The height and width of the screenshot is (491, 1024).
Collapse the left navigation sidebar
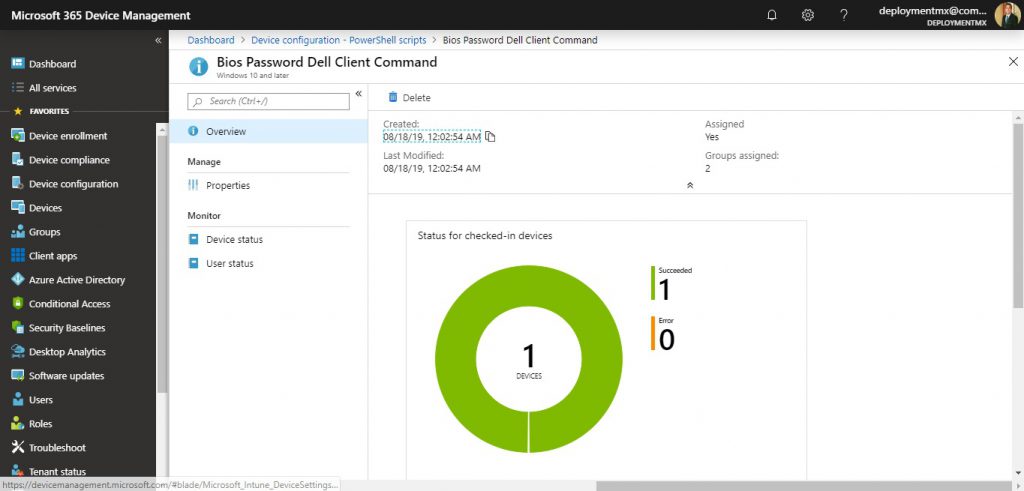pos(158,40)
